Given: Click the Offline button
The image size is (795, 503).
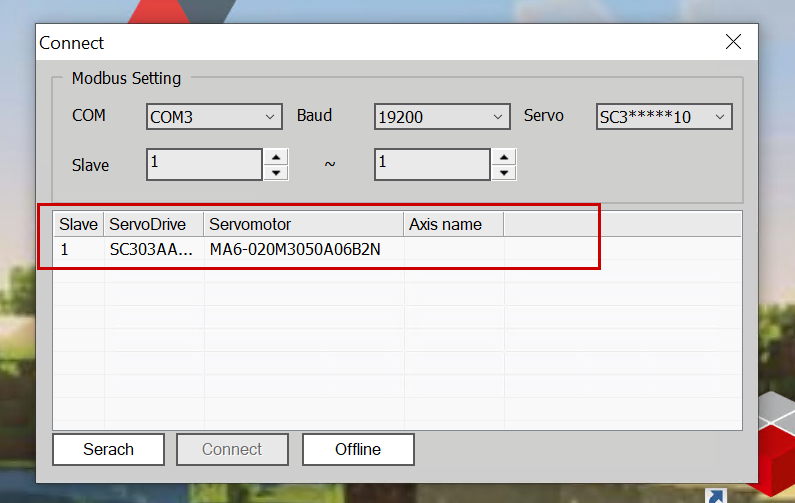Looking at the screenshot, I should tap(358, 449).
